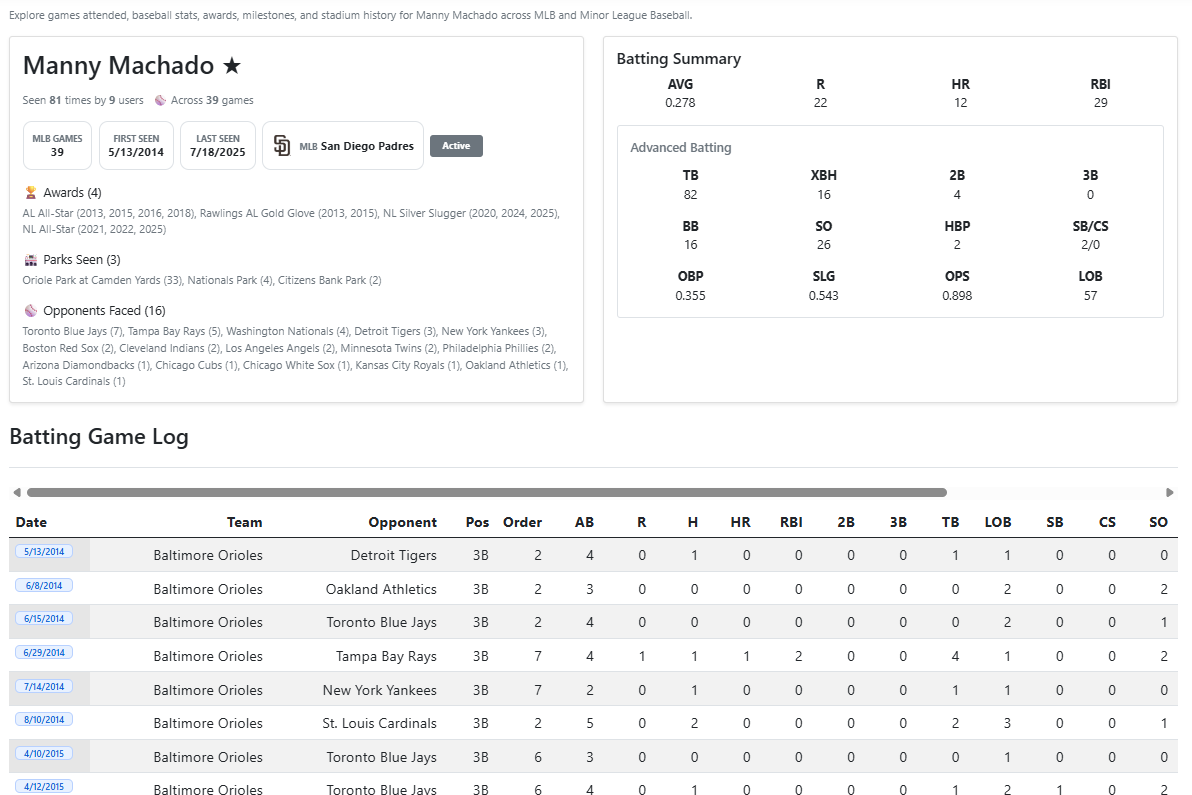The image size is (1192, 795).
Task: Click Seen 81 times by 9 users text
Action: pos(83,100)
